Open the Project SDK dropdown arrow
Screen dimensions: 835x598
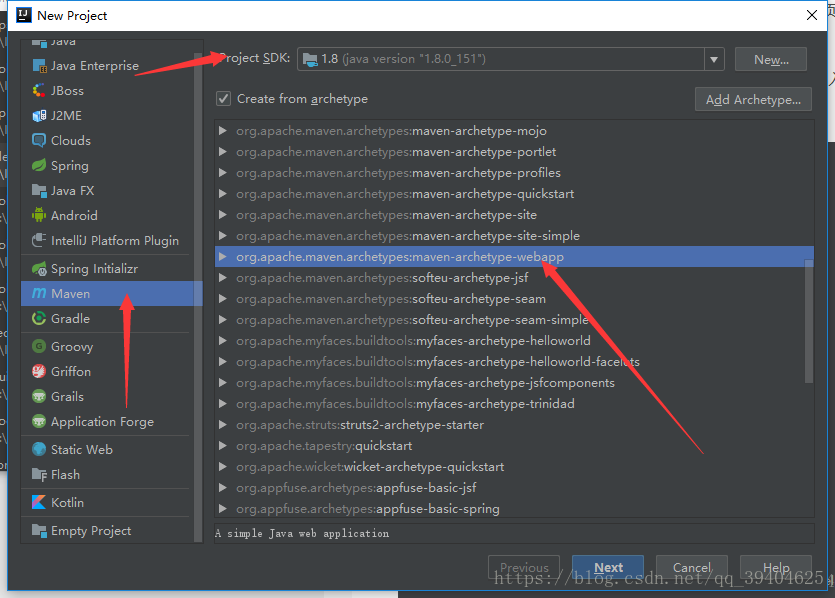714,59
